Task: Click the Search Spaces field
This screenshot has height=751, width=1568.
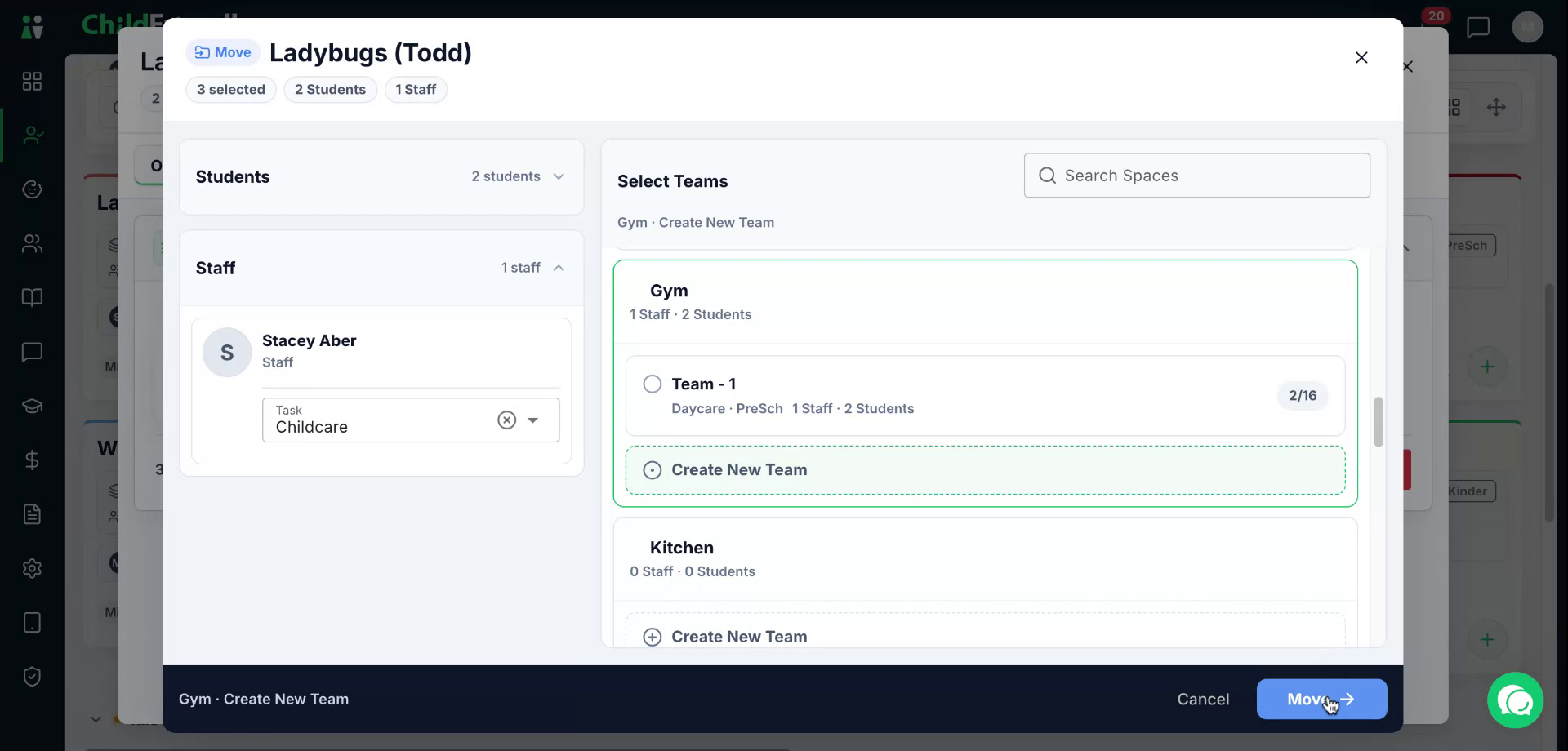Action: [1196, 176]
